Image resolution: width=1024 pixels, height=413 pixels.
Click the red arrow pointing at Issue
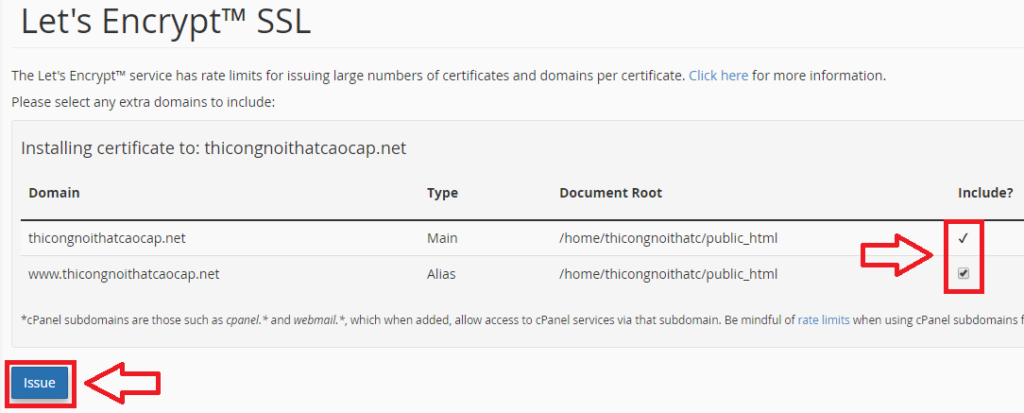point(122,383)
